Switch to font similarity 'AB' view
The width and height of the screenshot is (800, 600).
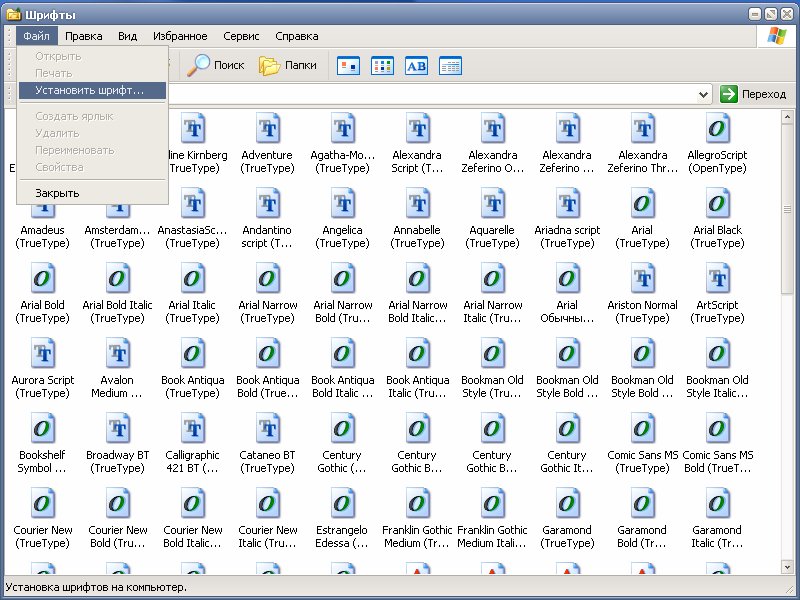[416, 66]
